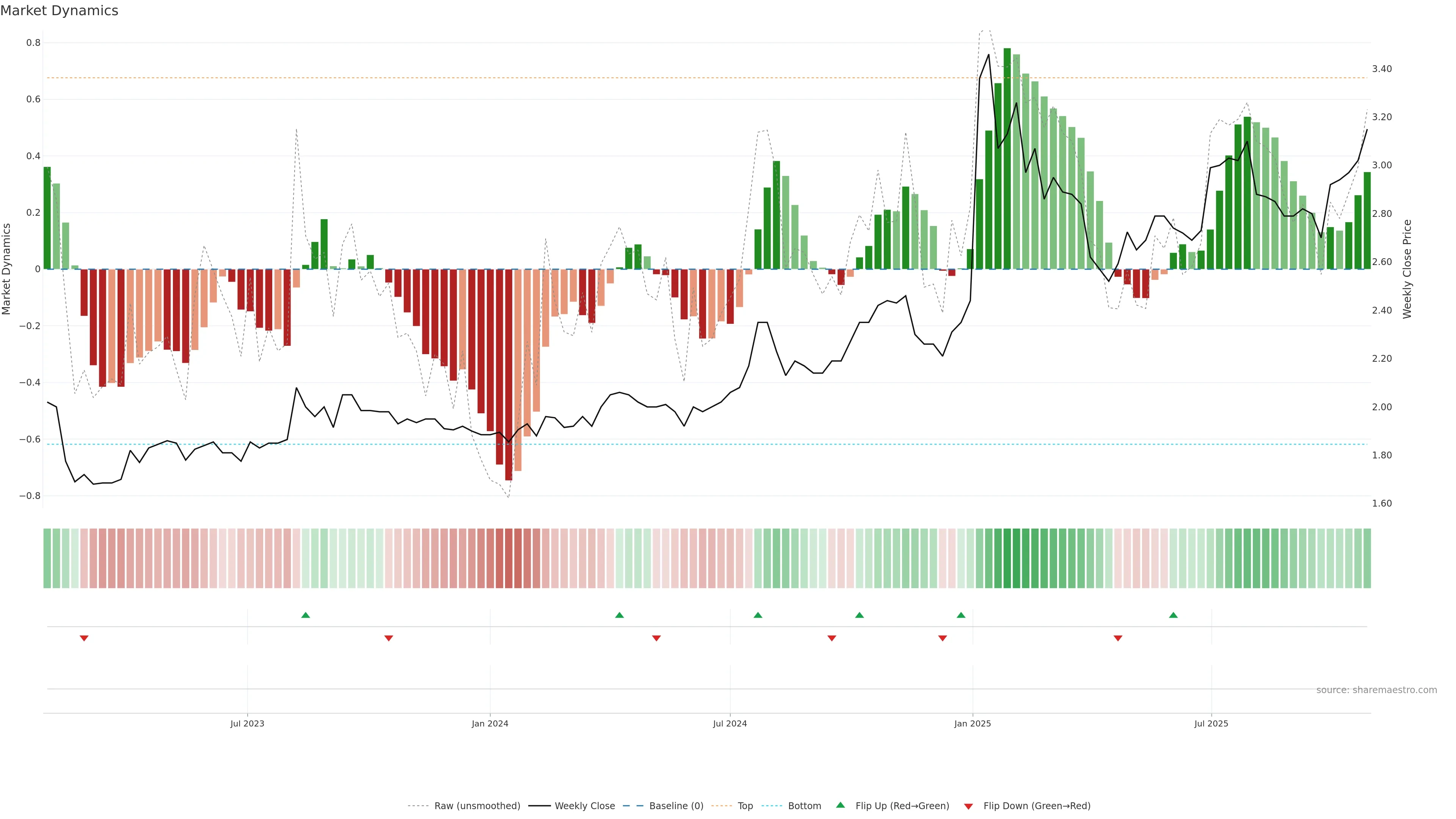Click the last red Flip Down marker
Image resolution: width=1456 pixels, height=819 pixels.
point(1117,638)
